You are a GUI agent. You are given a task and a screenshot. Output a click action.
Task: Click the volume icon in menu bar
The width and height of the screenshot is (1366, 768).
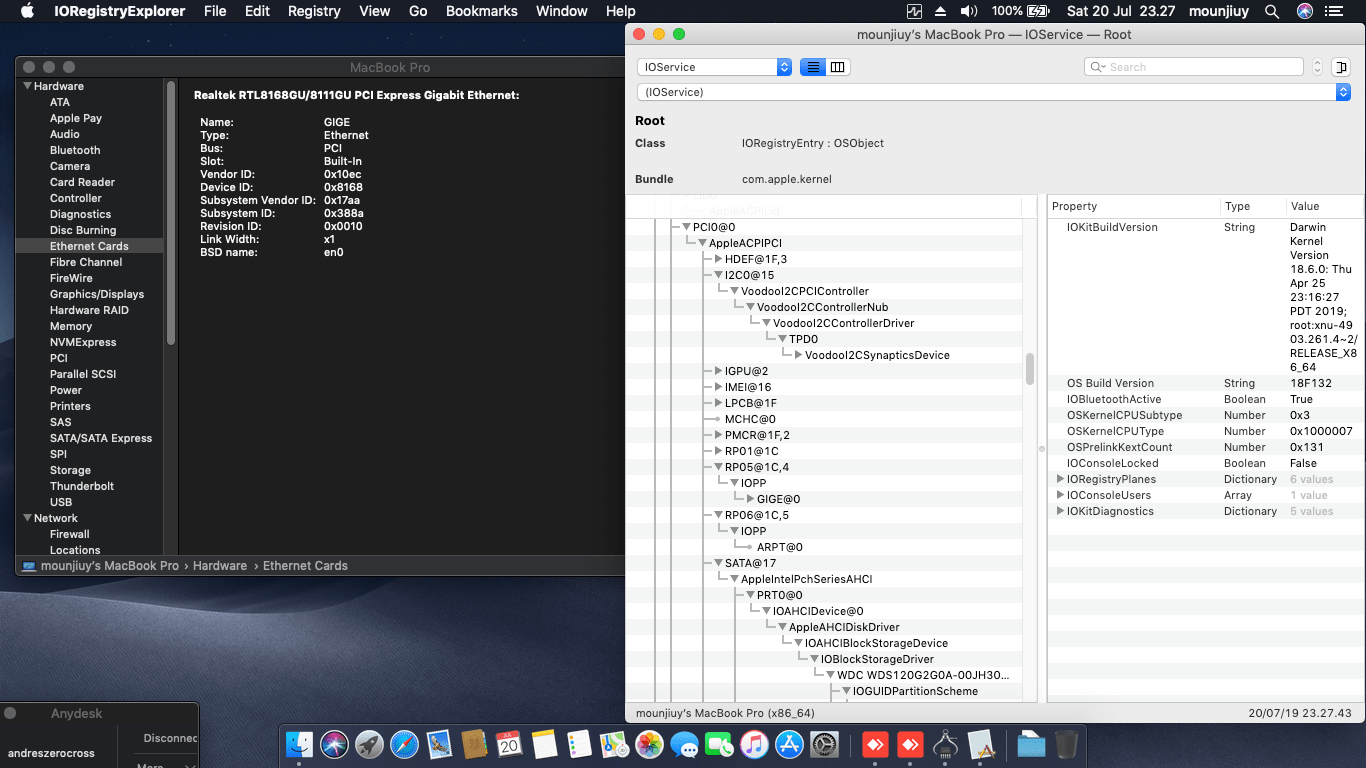[x=968, y=11]
